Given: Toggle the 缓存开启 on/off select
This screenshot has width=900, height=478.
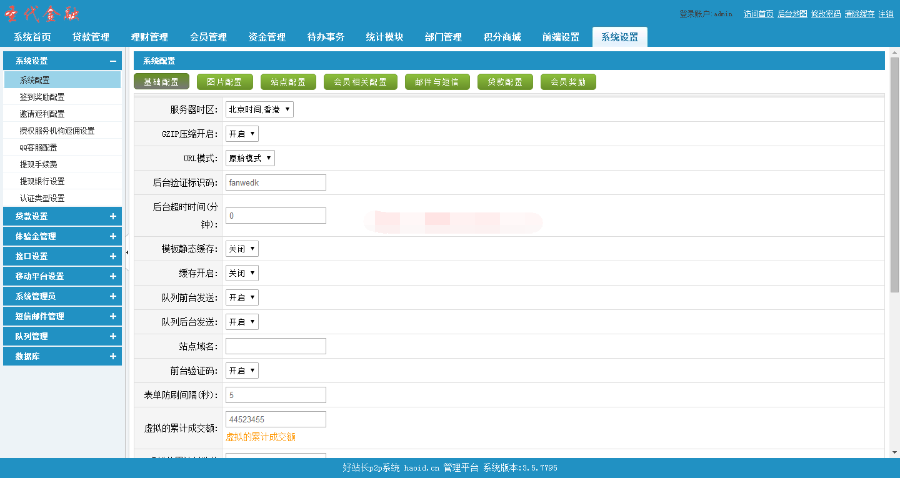Looking at the screenshot, I should click(242, 272).
